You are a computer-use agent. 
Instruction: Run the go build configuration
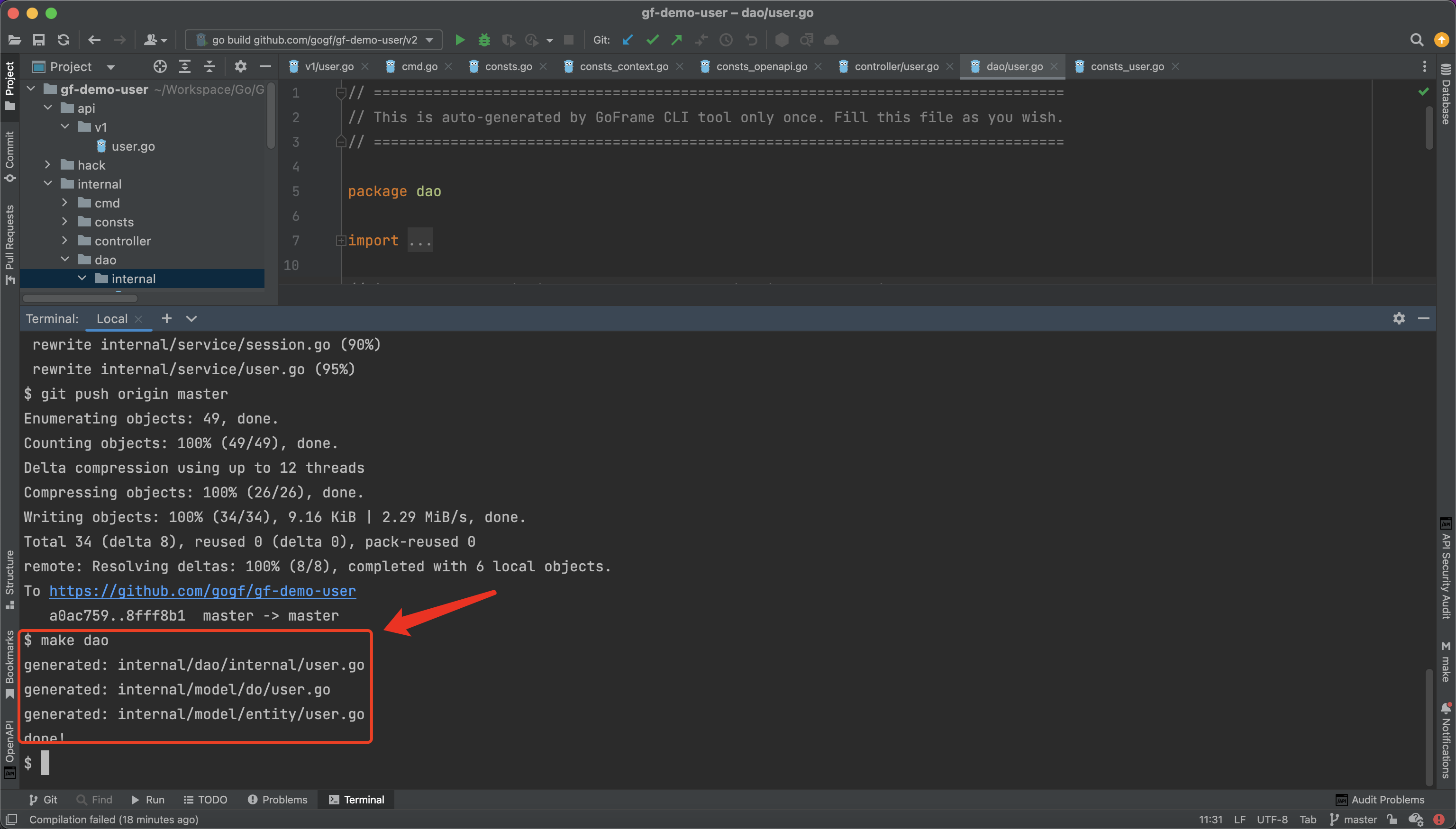tap(460, 40)
